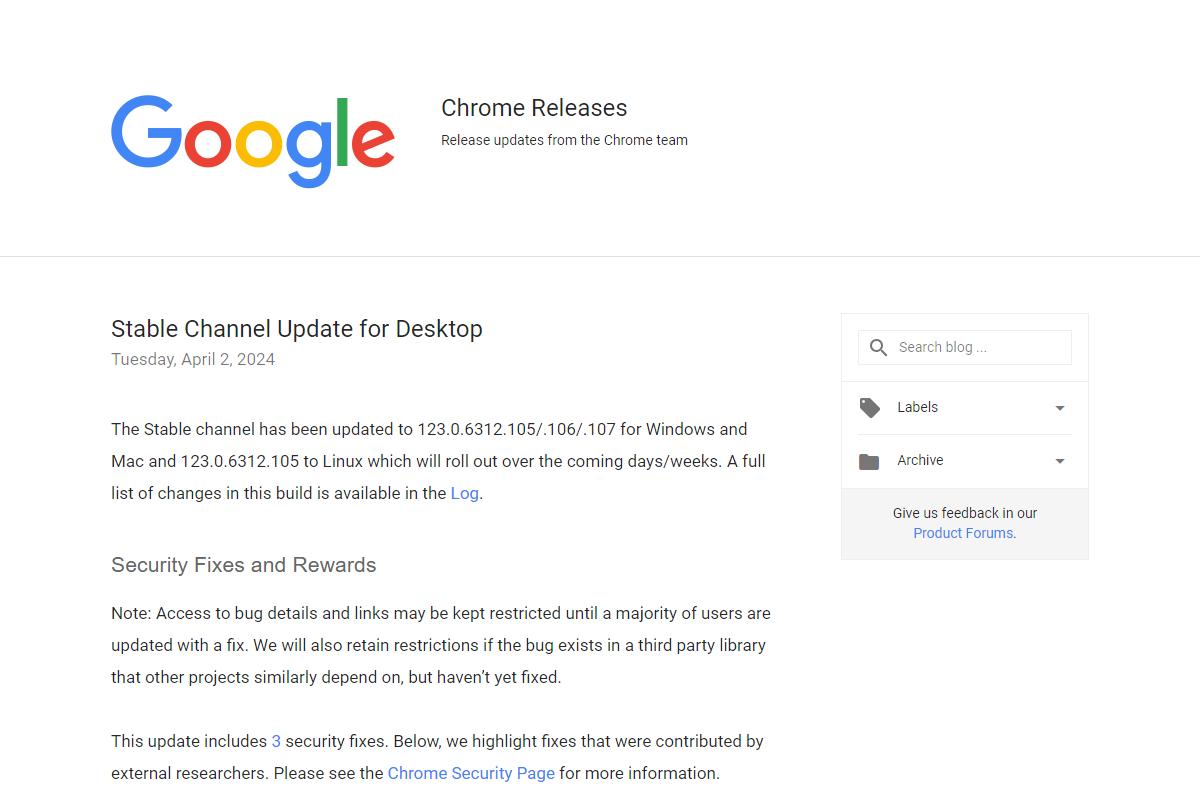
Task: Expand the Archive dropdown arrow
Action: coord(1060,461)
